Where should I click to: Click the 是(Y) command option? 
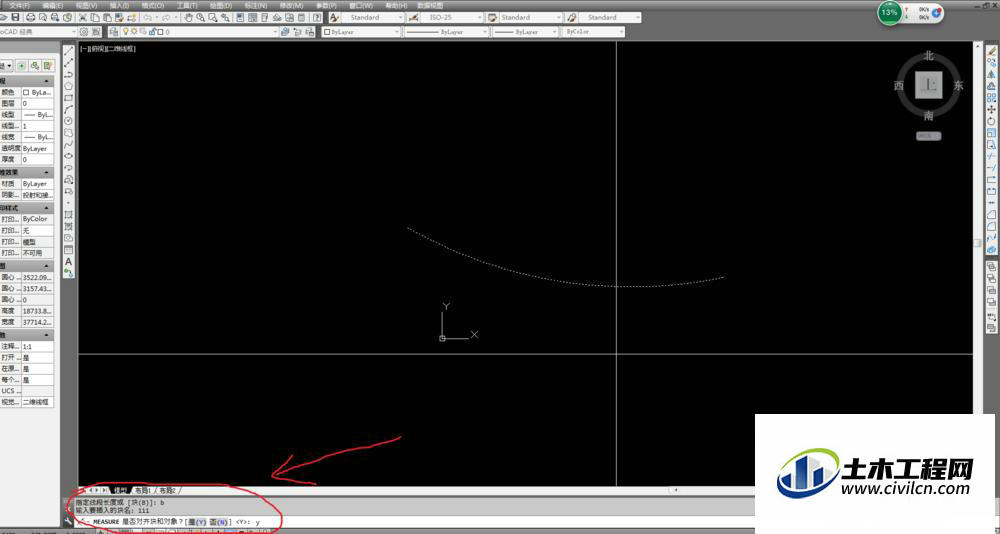pos(197,522)
